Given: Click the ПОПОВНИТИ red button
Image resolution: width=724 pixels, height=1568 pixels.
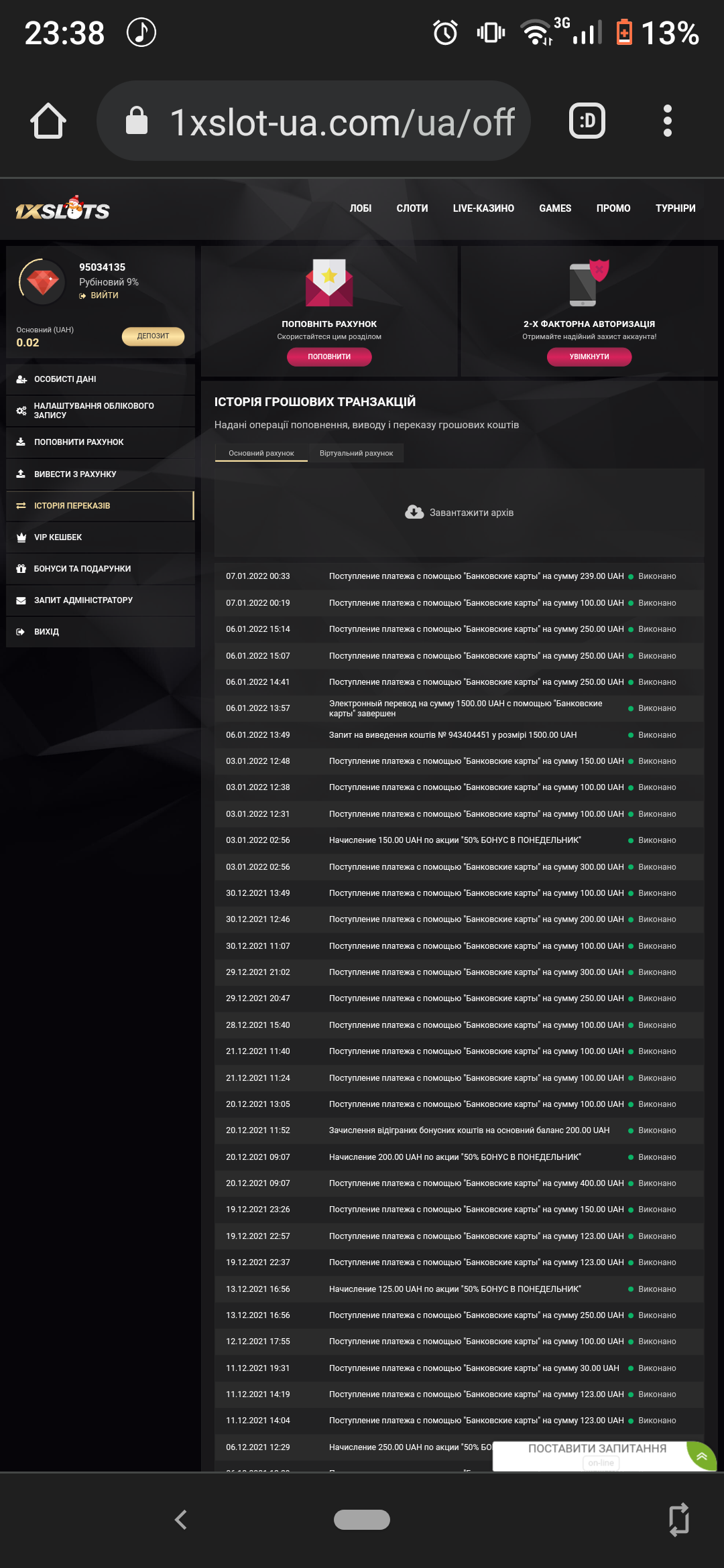Looking at the screenshot, I should pyautogui.click(x=329, y=356).
